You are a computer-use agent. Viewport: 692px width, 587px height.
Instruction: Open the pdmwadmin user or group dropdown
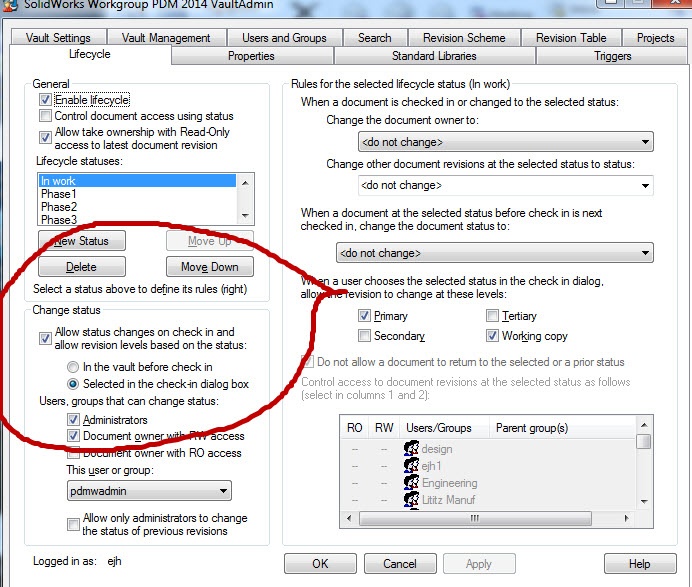coord(149,491)
